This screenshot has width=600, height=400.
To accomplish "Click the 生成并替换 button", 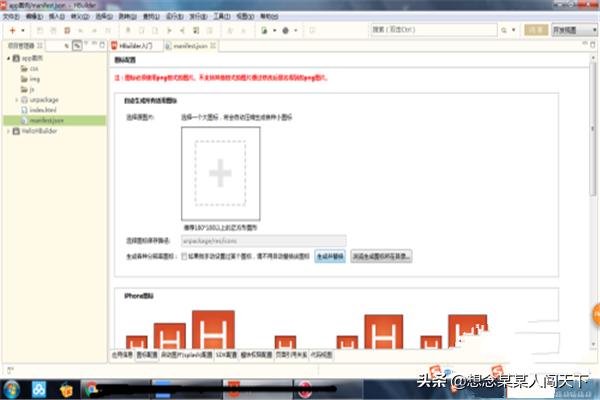I will pyautogui.click(x=329, y=257).
